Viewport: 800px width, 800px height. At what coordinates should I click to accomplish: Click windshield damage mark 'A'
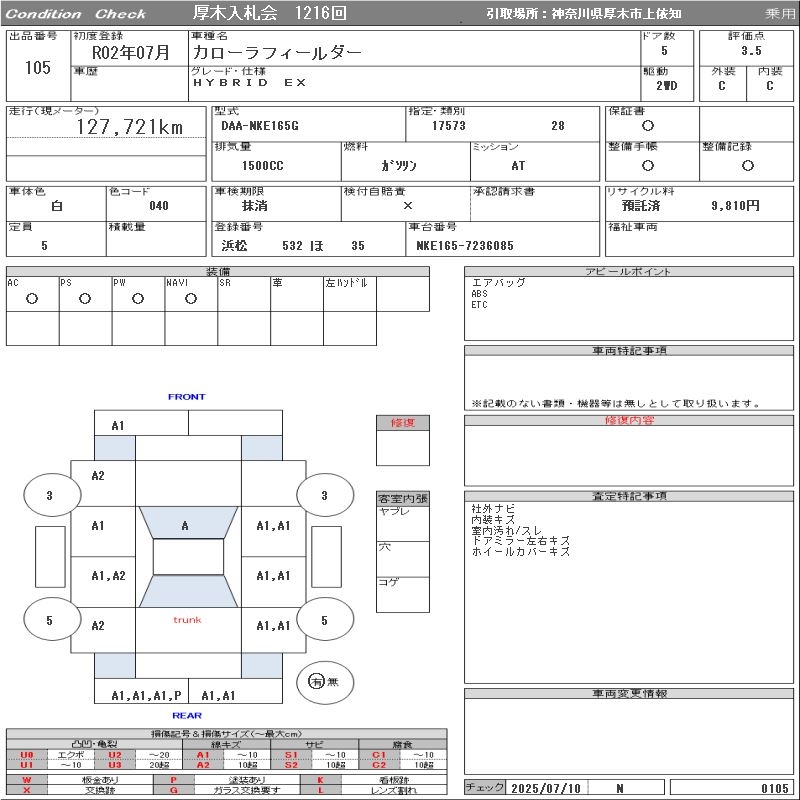[x=185, y=526]
